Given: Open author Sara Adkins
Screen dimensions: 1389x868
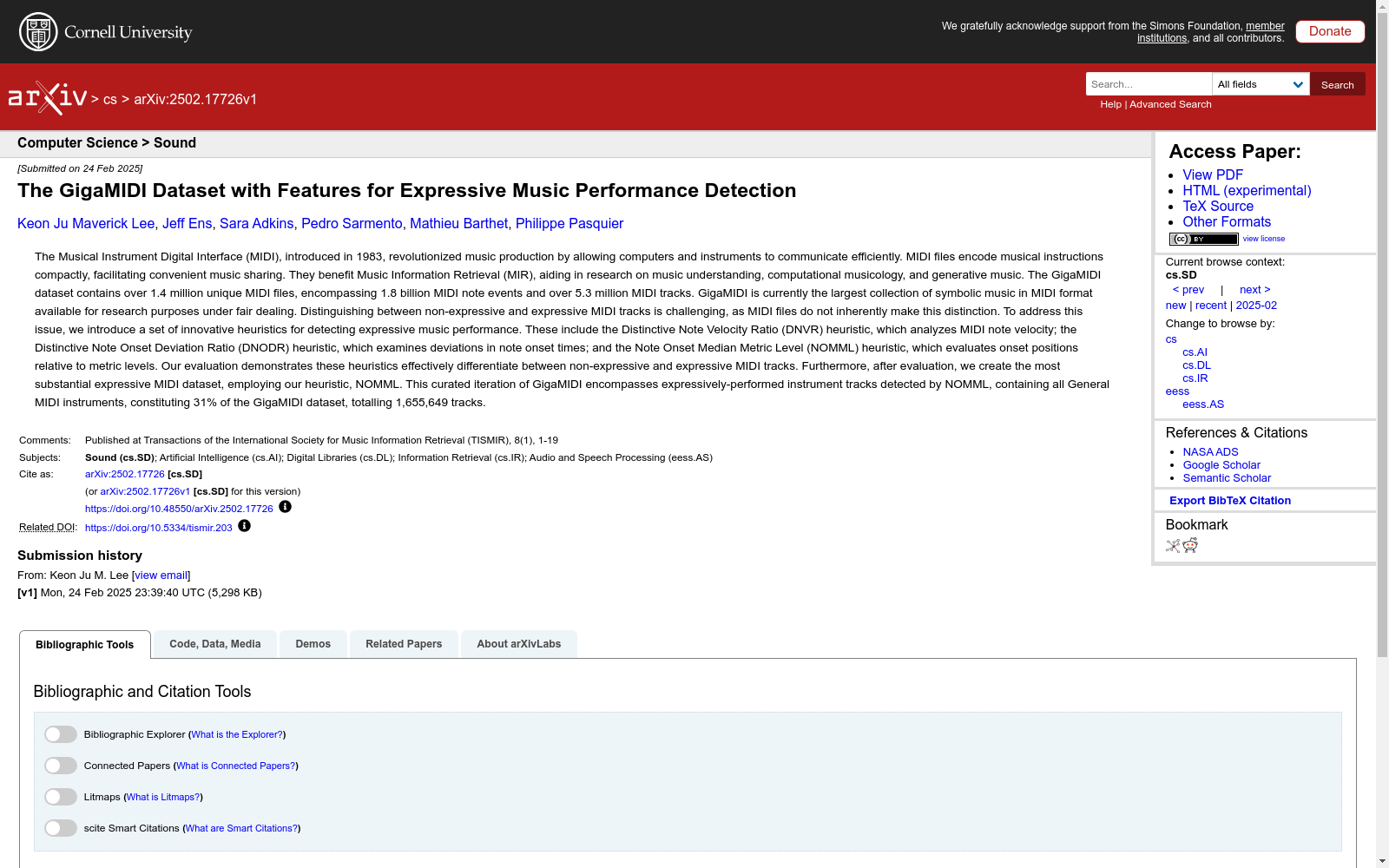Looking at the screenshot, I should (x=257, y=224).
